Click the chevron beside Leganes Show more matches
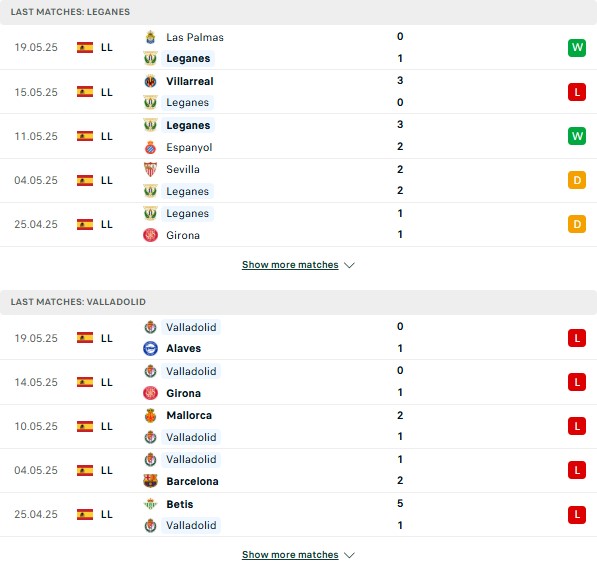The image size is (597, 573). point(349,265)
